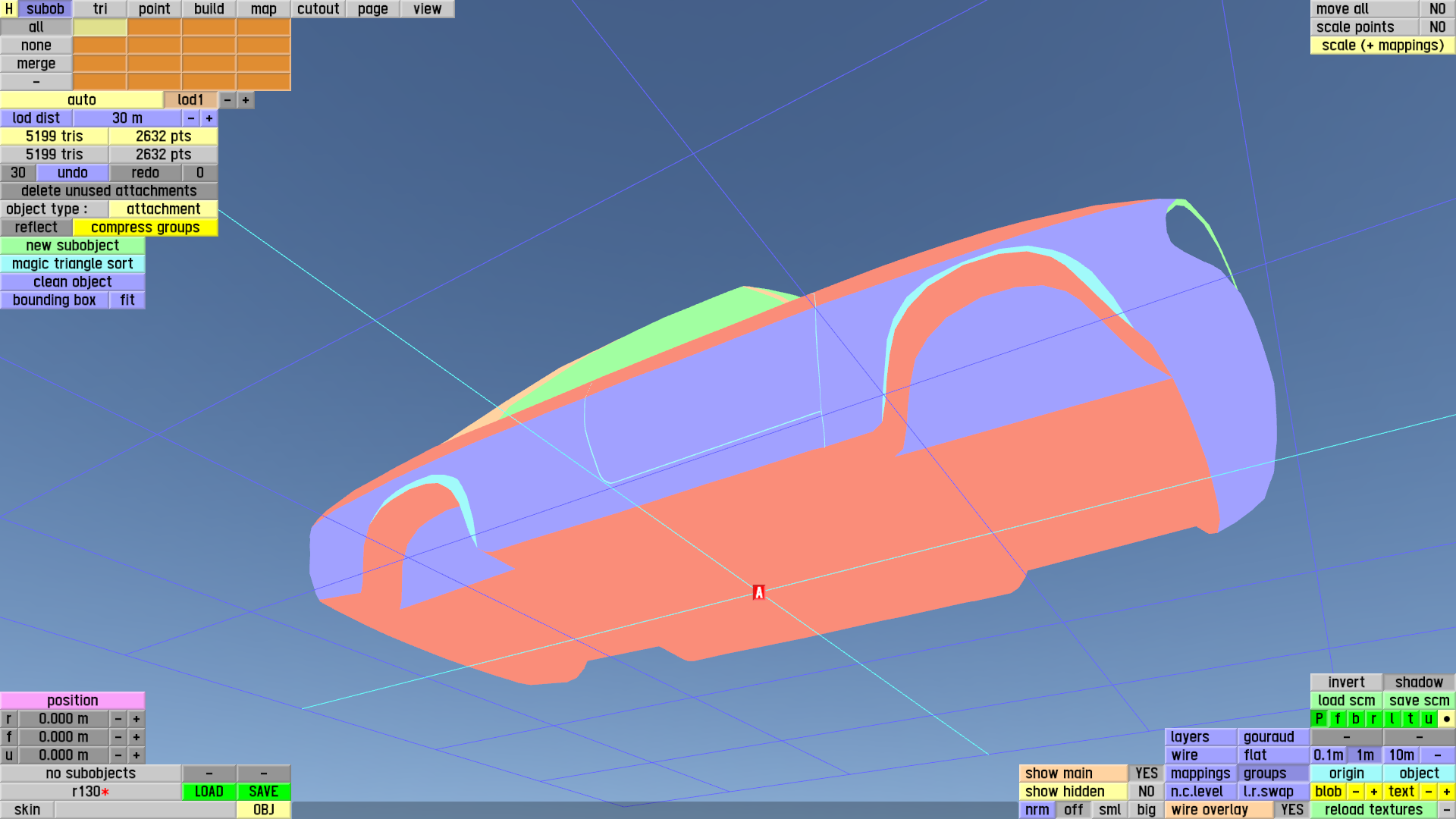
Task: Increase the LOD level with plus next to lod1
Action: tap(245, 100)
